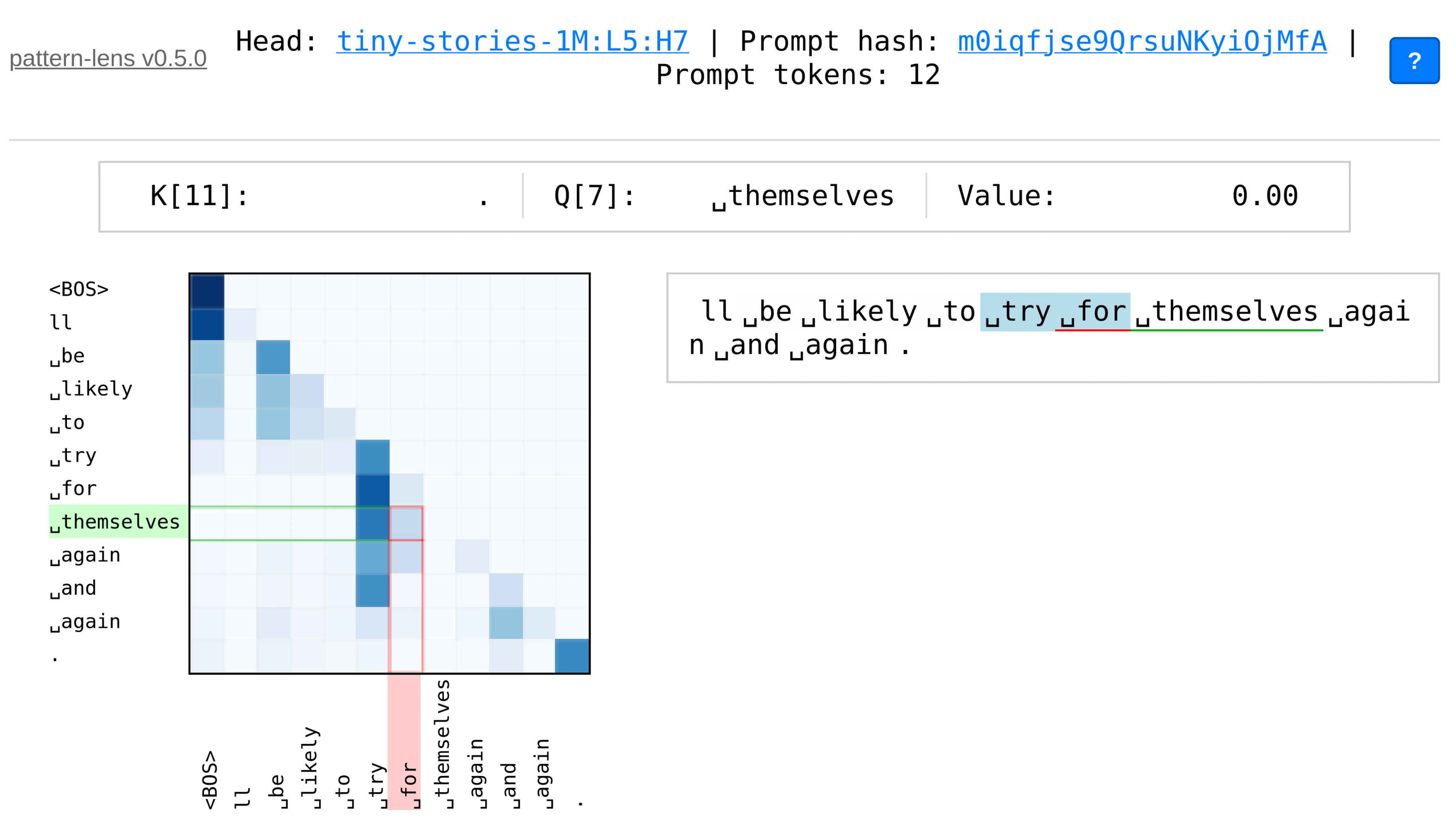Click the blue question mark help button
The height and width of the screenshot is (834, 1456).
(1414, 61)
